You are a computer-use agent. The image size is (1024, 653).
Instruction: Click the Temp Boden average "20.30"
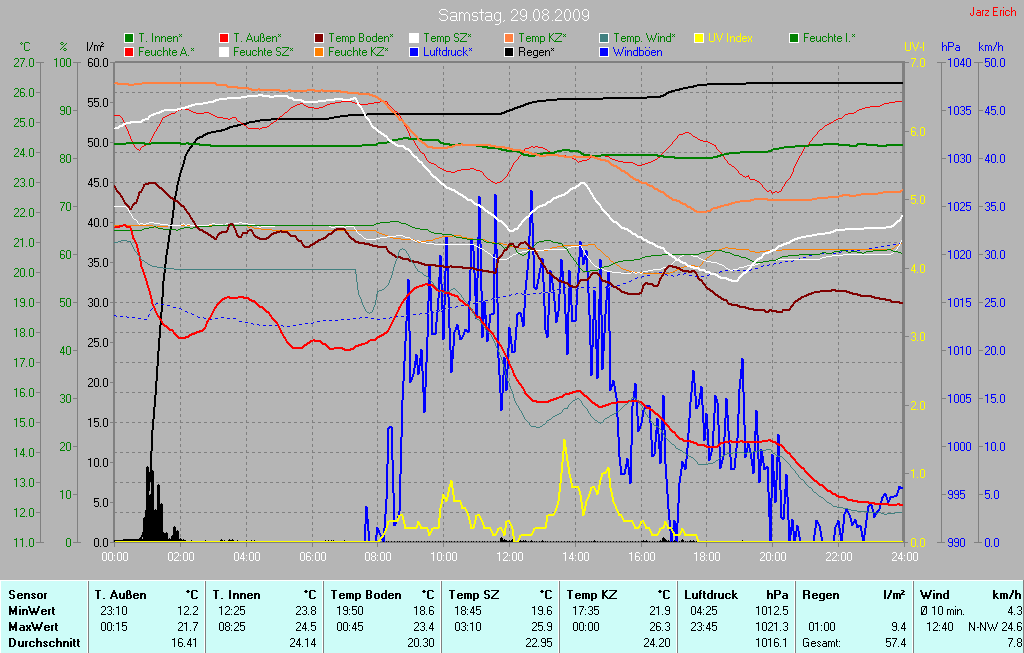click(421, 643)
